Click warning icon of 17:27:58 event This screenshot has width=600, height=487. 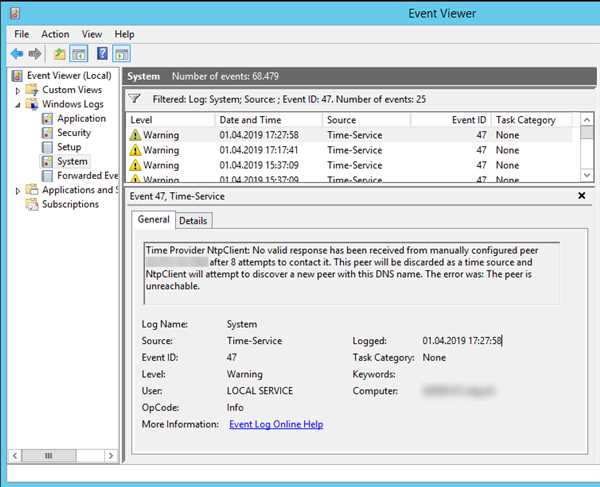coord(135,135)
